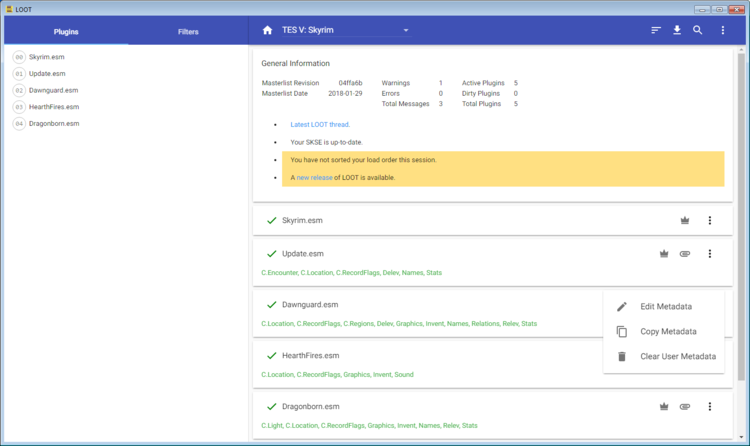Click the update masterlist download icon
Image resolution: width=750 pixels, height=446 pixels.
coord(677,30)
